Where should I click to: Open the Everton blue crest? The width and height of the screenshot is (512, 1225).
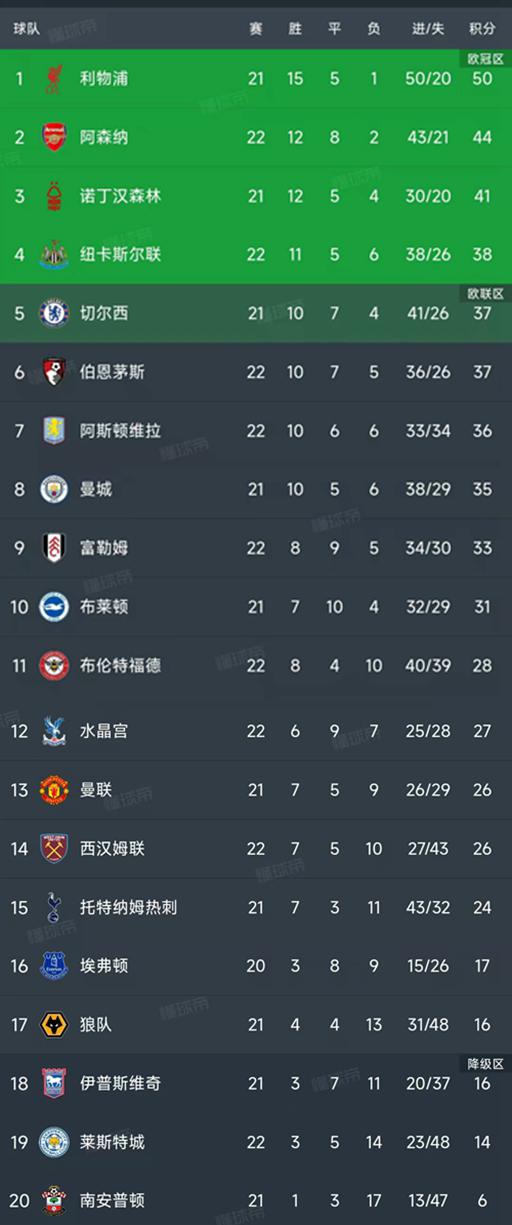(53, 966)
